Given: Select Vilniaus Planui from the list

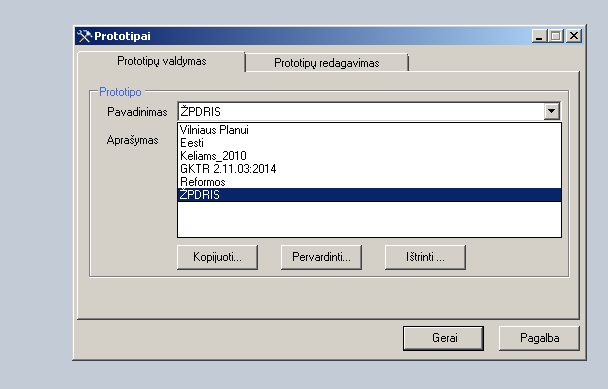Looking at the screenshot, I should tap(369, 130).
